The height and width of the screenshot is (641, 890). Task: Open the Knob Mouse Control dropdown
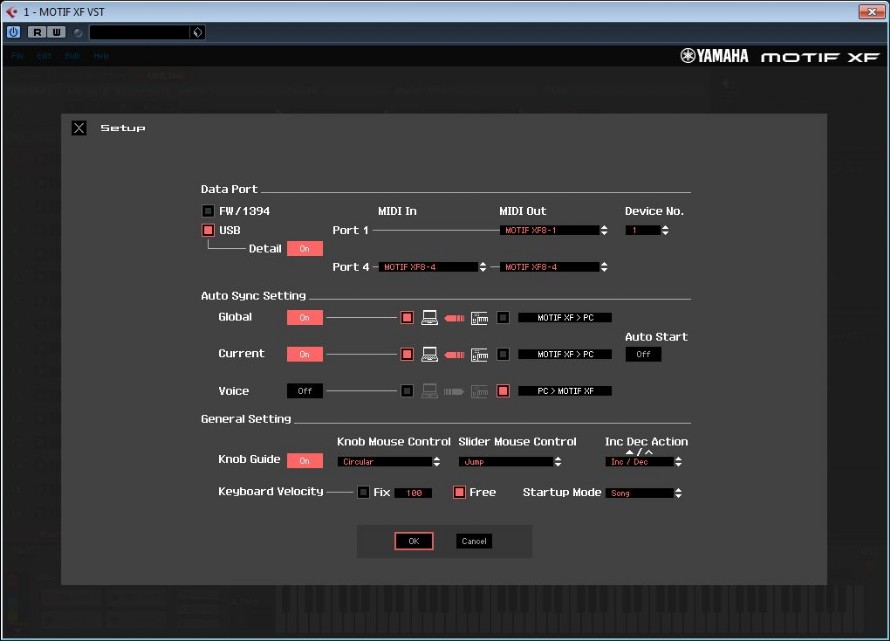(x=389, y=462)
